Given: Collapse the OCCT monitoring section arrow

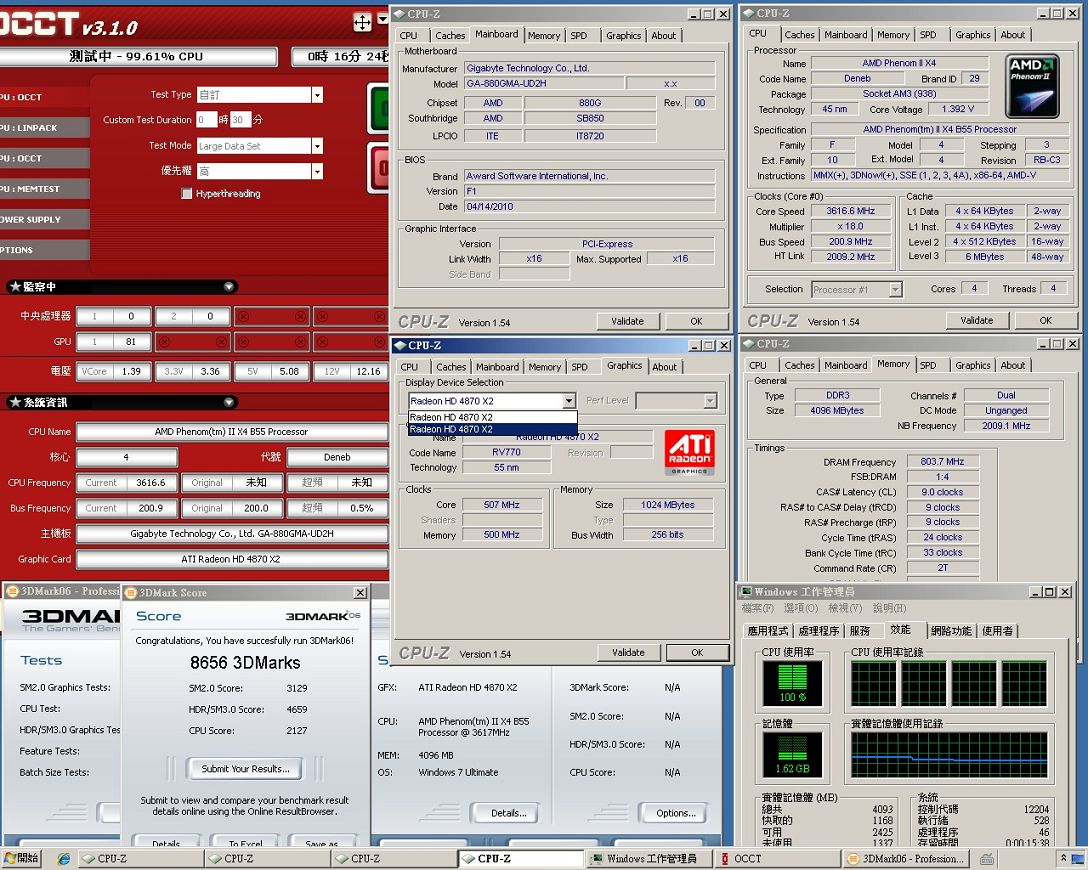Looking at the screenshot, I should pyautogui.click(x=229, y=287).
